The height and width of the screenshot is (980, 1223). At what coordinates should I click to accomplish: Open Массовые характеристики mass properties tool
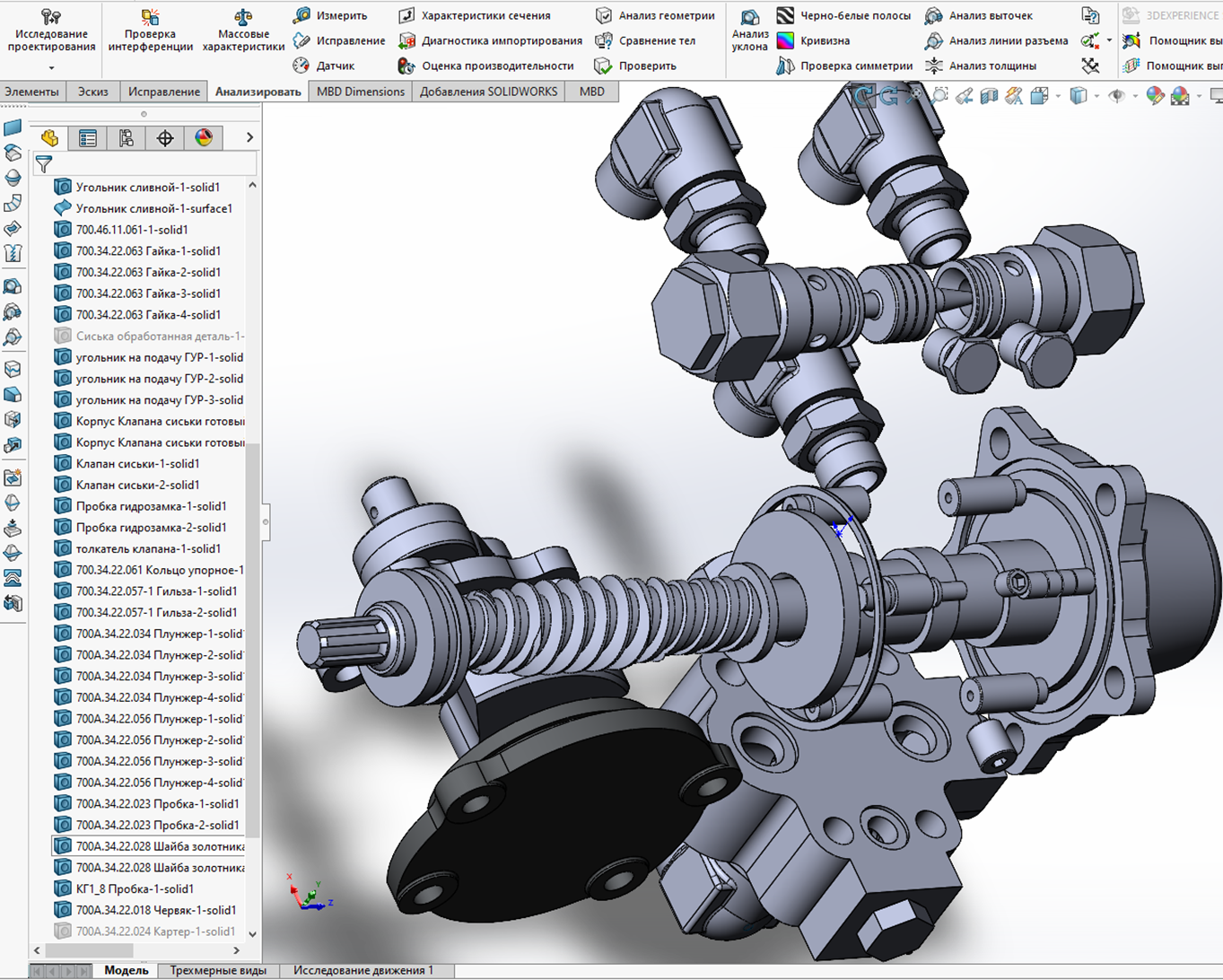click(242, 18)
